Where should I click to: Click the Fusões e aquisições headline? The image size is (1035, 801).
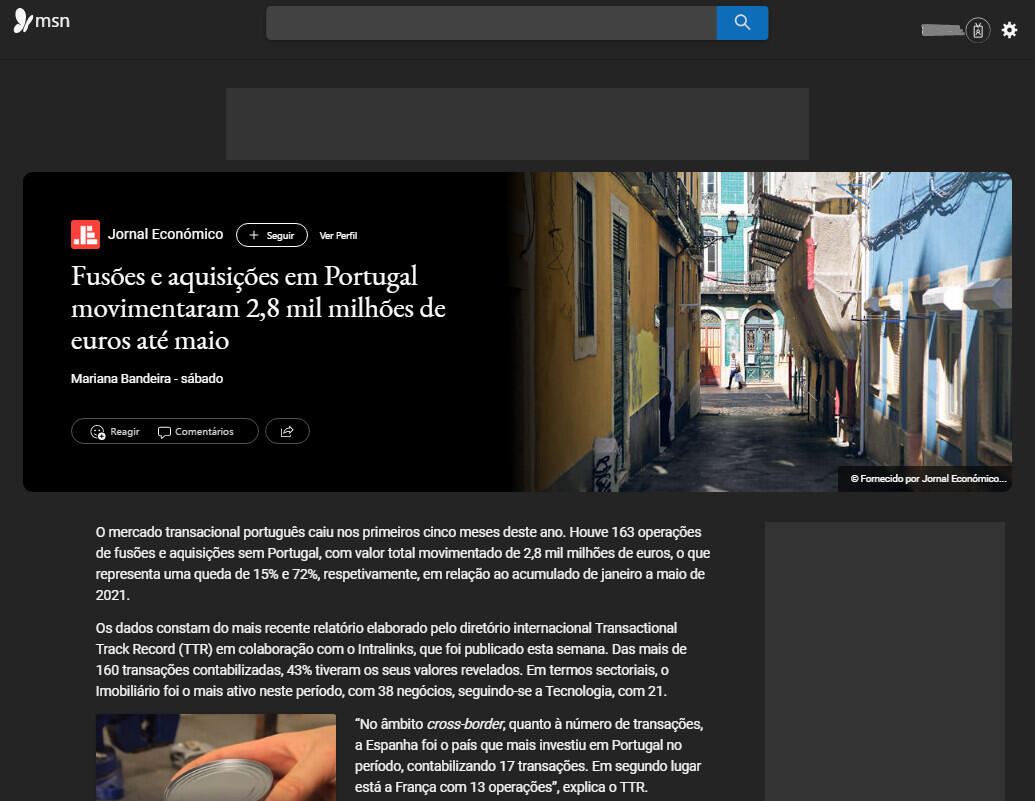[x=258, y=307]
